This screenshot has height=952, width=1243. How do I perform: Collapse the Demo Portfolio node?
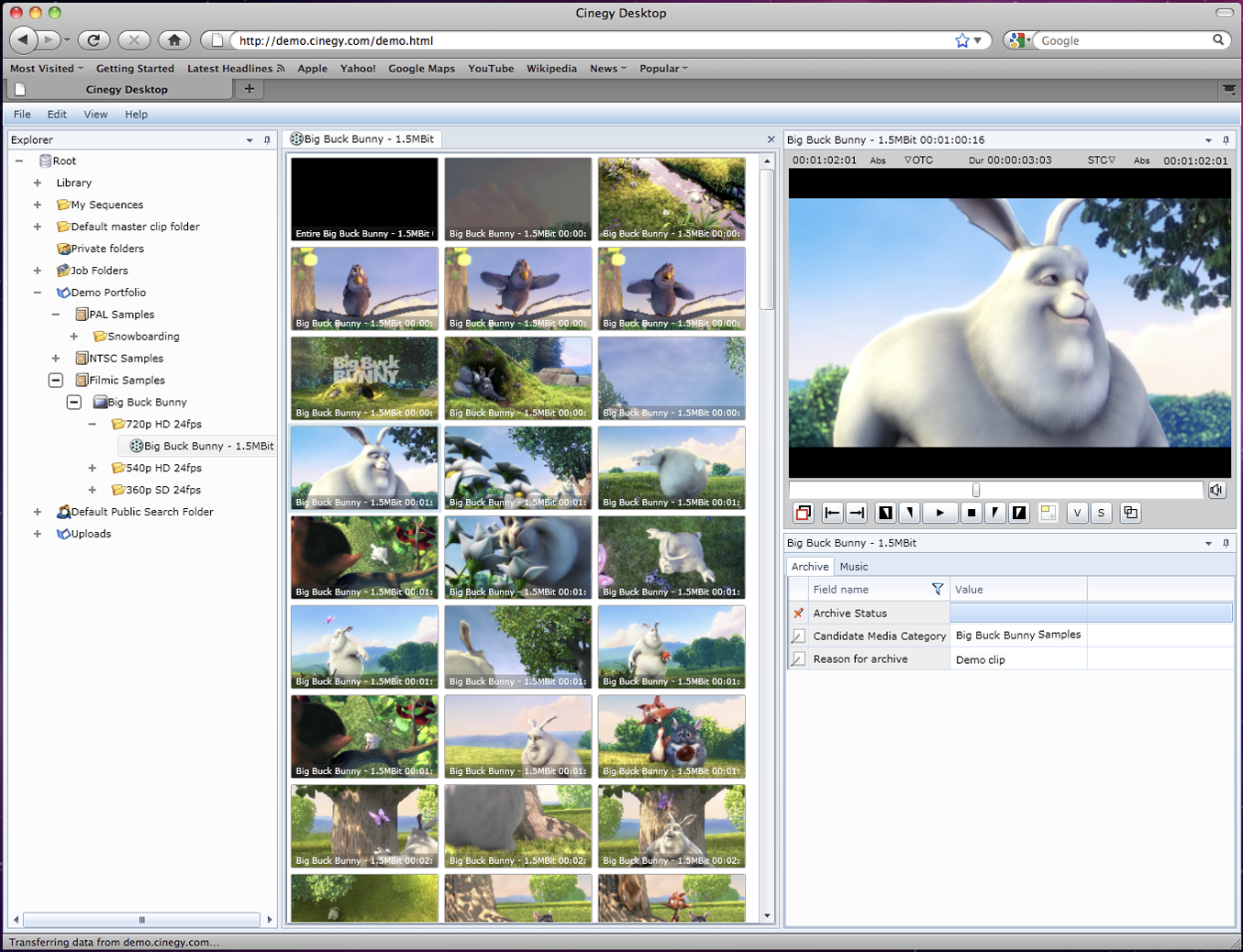[38, 293]
